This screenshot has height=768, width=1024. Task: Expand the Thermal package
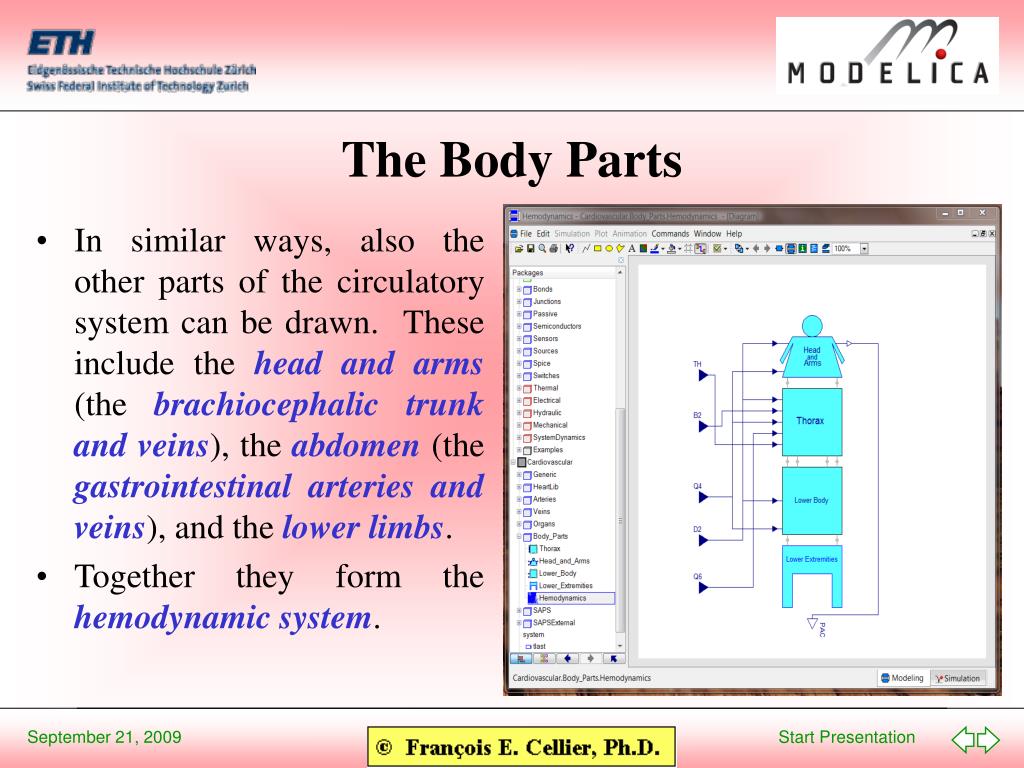519,388
